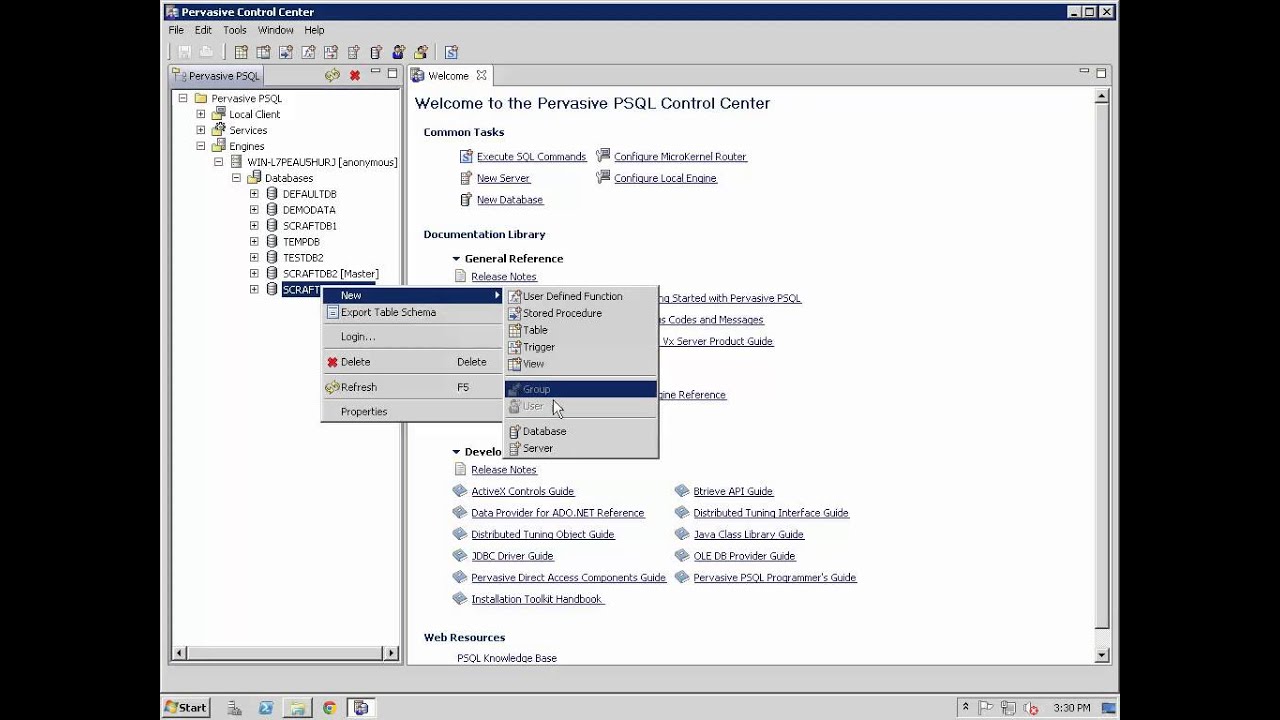This screenshot has height=720, width=1280.
Task: Click the Explorer folder icon in the taskbar
Action: coord(297,707)
